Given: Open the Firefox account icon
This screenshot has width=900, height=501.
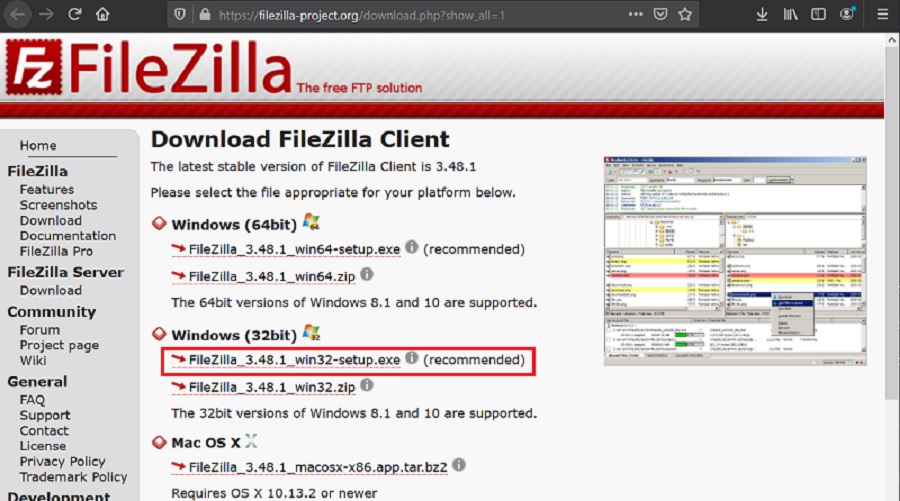Looking at the screenshot, I should (847, 14).
